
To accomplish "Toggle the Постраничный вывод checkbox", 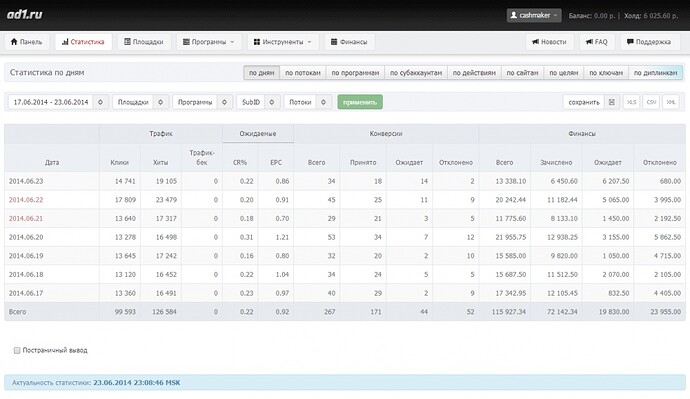I will [17, 350].
